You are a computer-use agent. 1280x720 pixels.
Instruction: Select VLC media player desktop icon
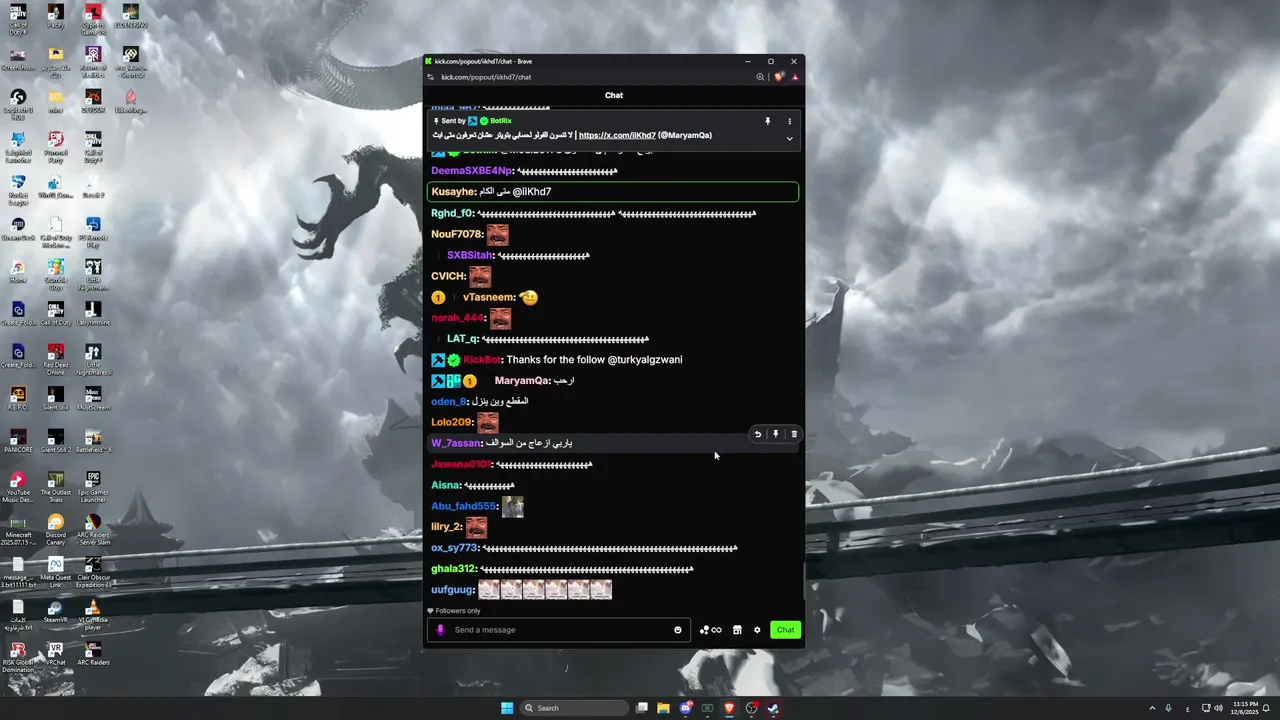tap(93, 613)
